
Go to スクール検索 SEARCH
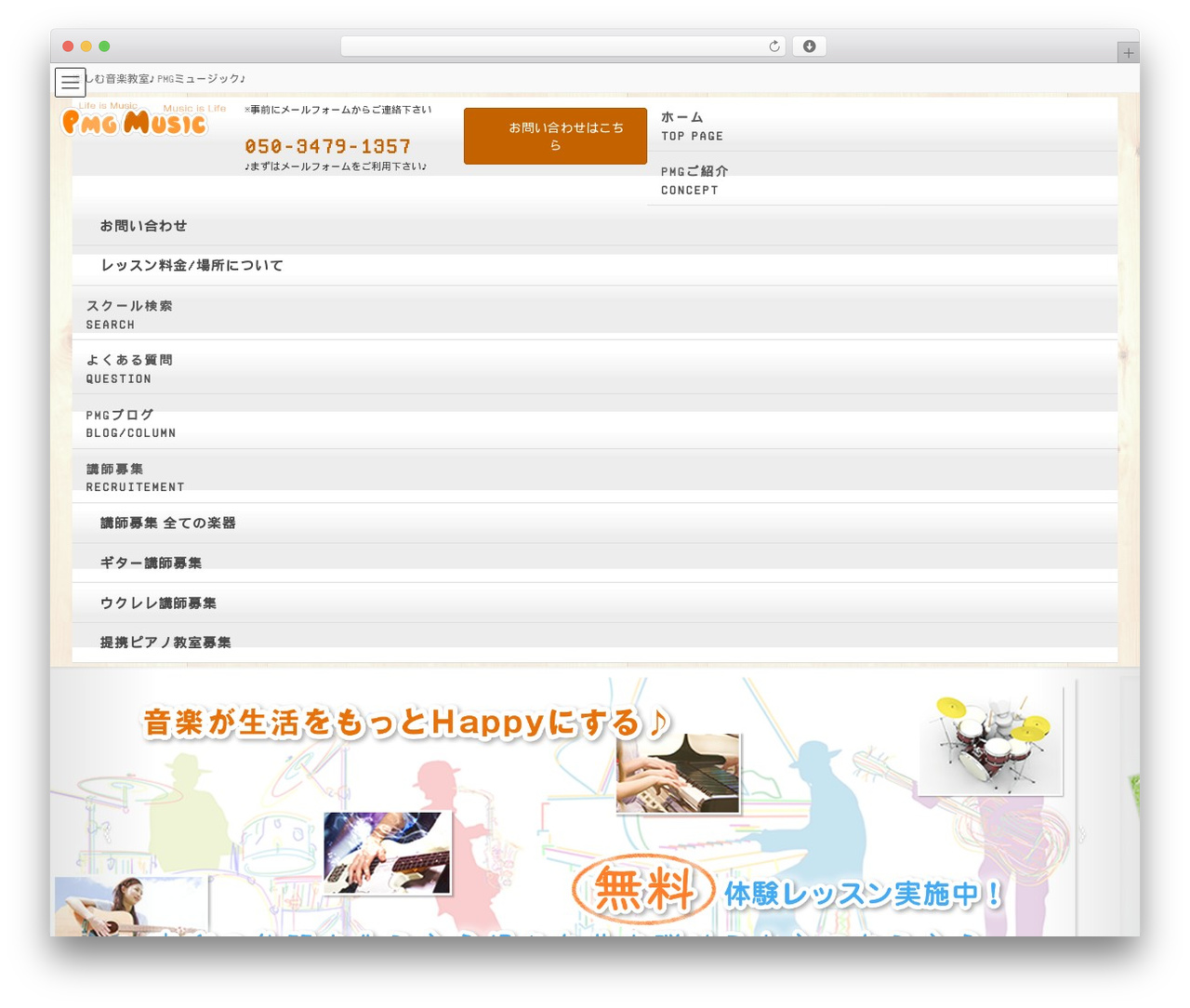click(x=595, y=314)
